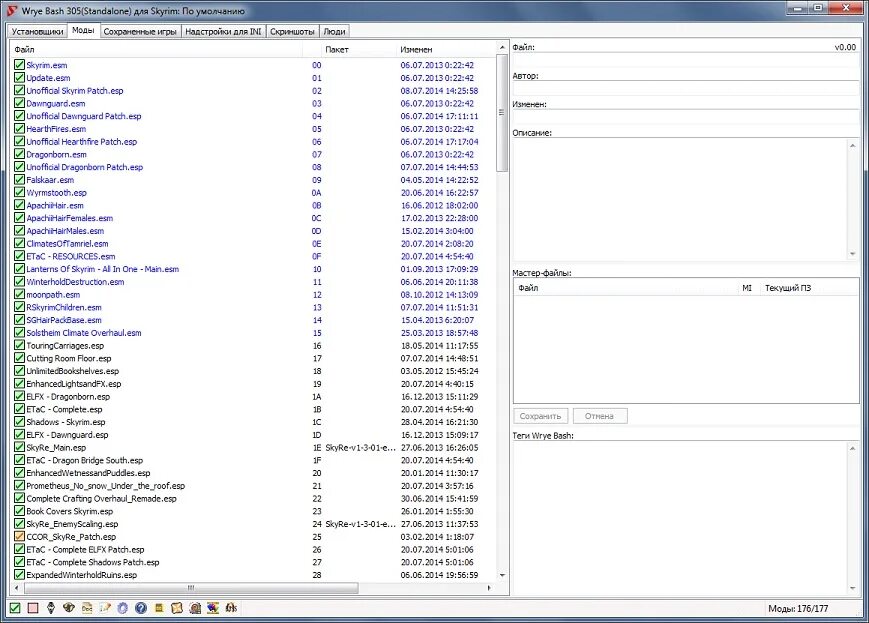Click the green checkmark icon in bottom toolbar
The height and width of the screenshot is (623, 869).
click(x=15, y=608)
